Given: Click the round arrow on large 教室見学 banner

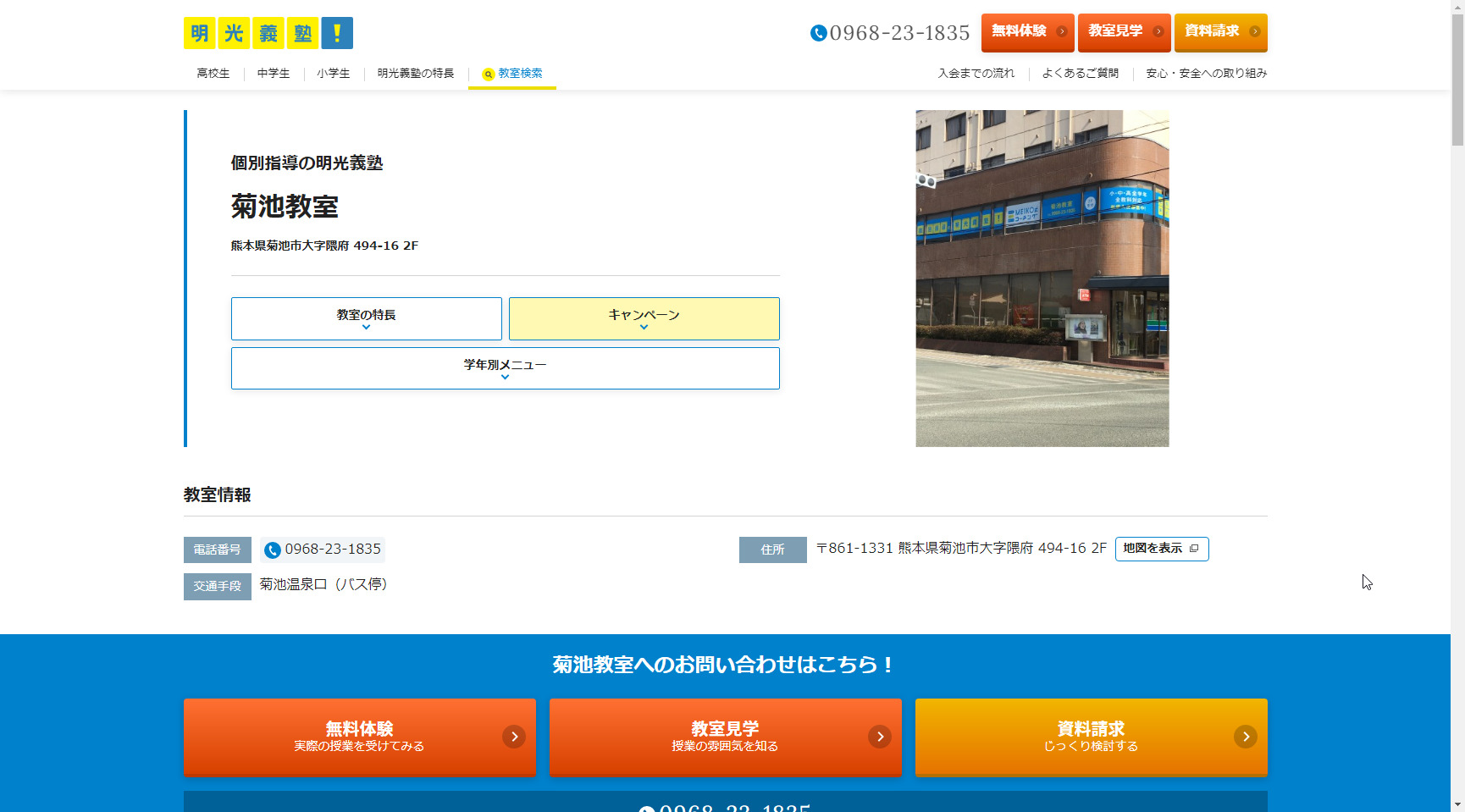Looking at the screenshot, I should click(x=880, y=737).
